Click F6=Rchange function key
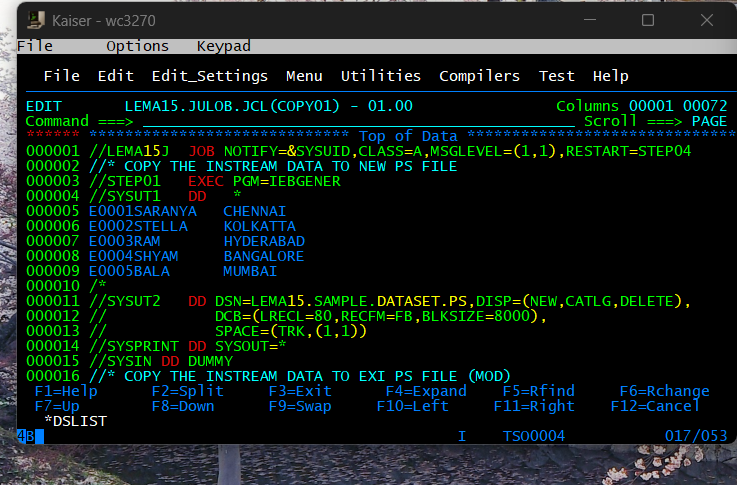Screen dimensions: 737x485 click(664, 391)
